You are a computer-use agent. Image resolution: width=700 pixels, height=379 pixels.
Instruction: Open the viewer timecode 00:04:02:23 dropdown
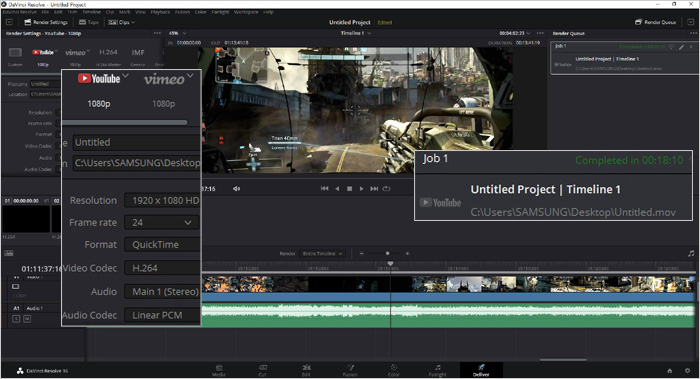515,33
